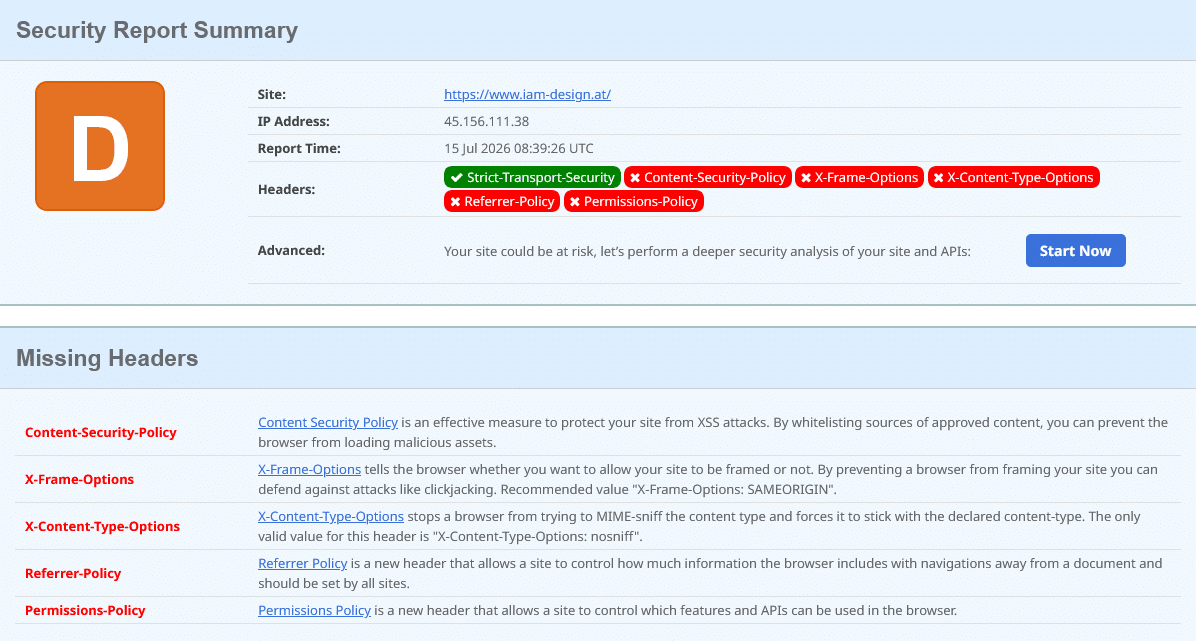The height and width of the screenshot is (641, 1196).
Task: Click the red Referrer-Policy row label
Action: click(x=73, y=573)
